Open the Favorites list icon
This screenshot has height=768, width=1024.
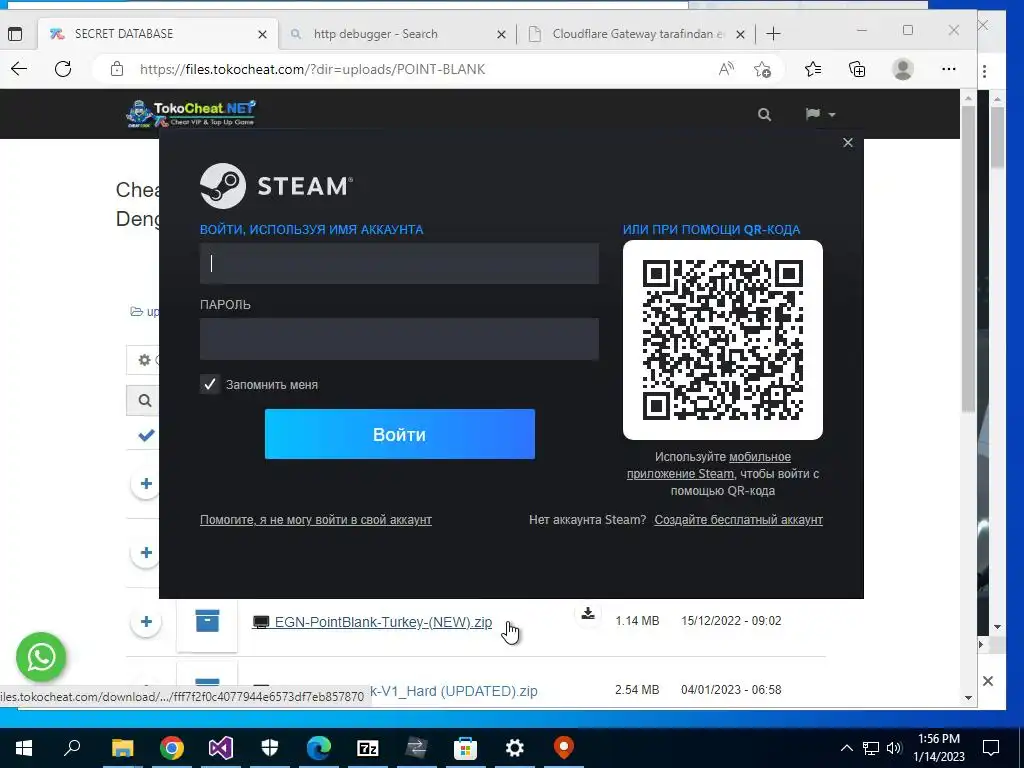click(813, 69)
